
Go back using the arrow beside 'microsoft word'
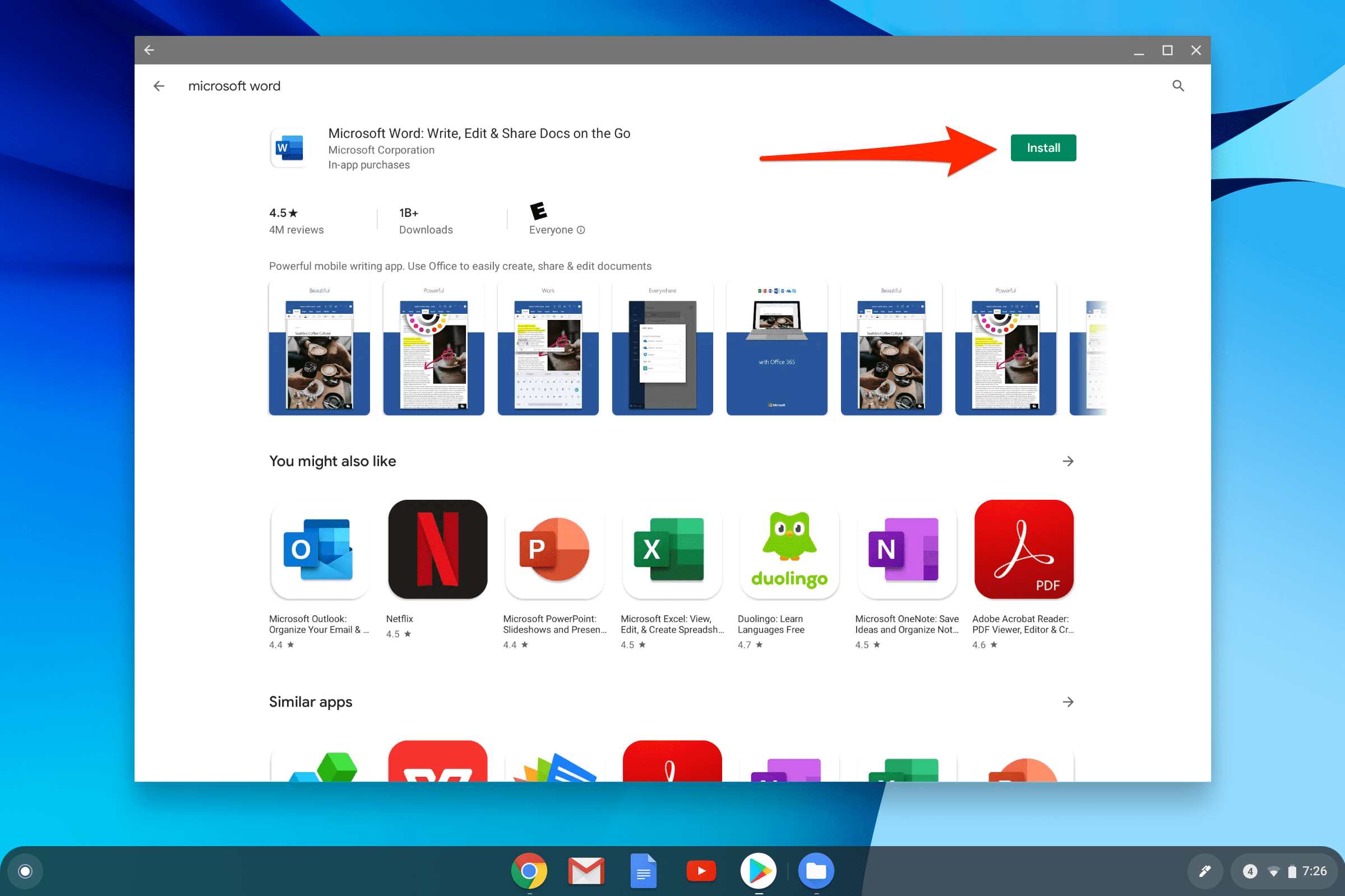(159, 86)
